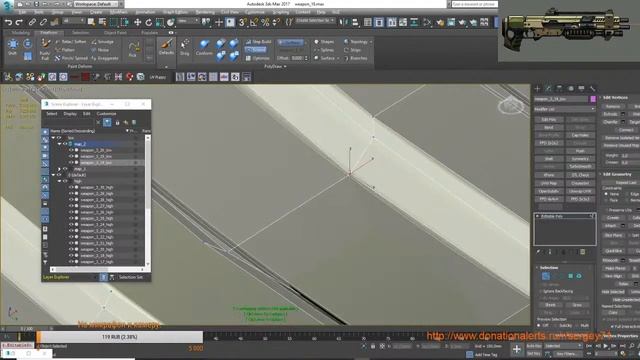Switch to the Populate ribbon tab
Viewport: 640px width, 360px height.
coord(149,33)
